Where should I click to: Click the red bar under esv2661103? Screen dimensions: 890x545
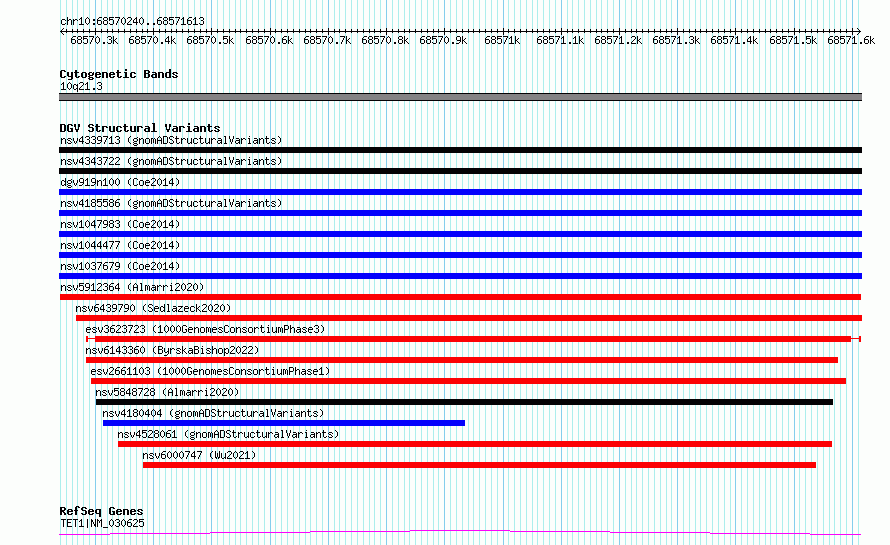[468, 381]
